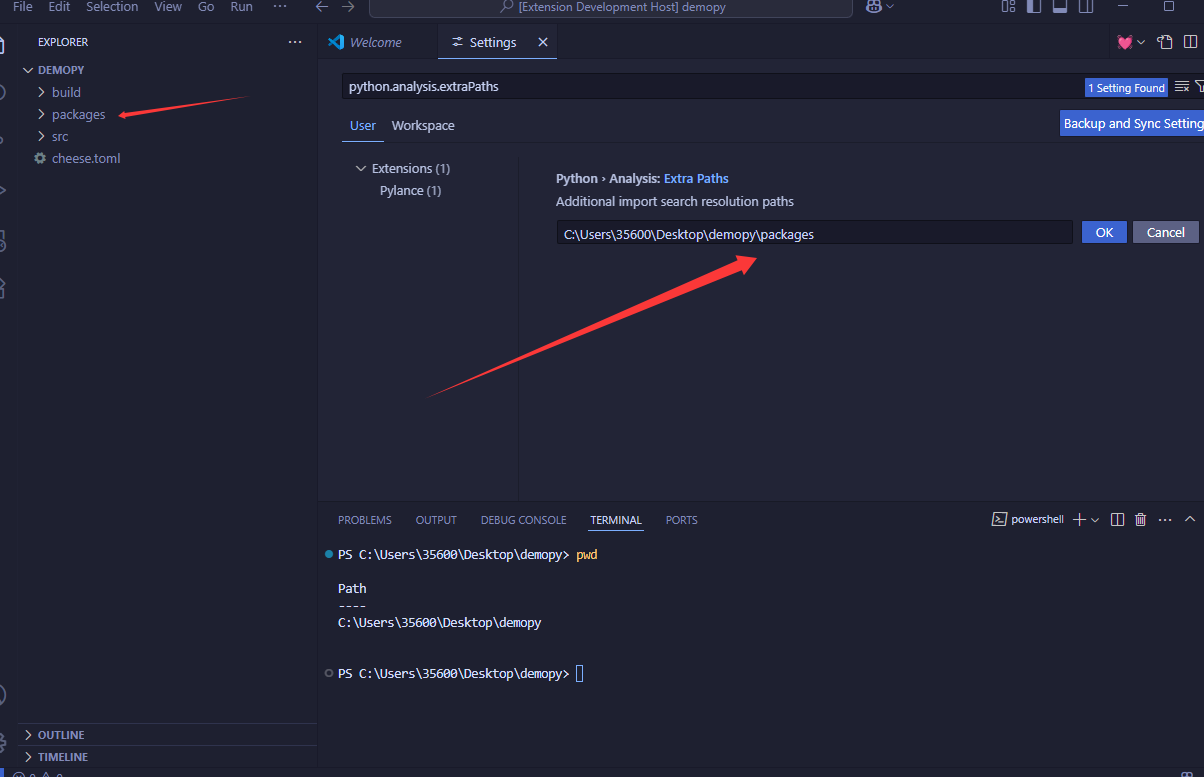
Task: Open the Edit menu
Action: pos(59,6)
